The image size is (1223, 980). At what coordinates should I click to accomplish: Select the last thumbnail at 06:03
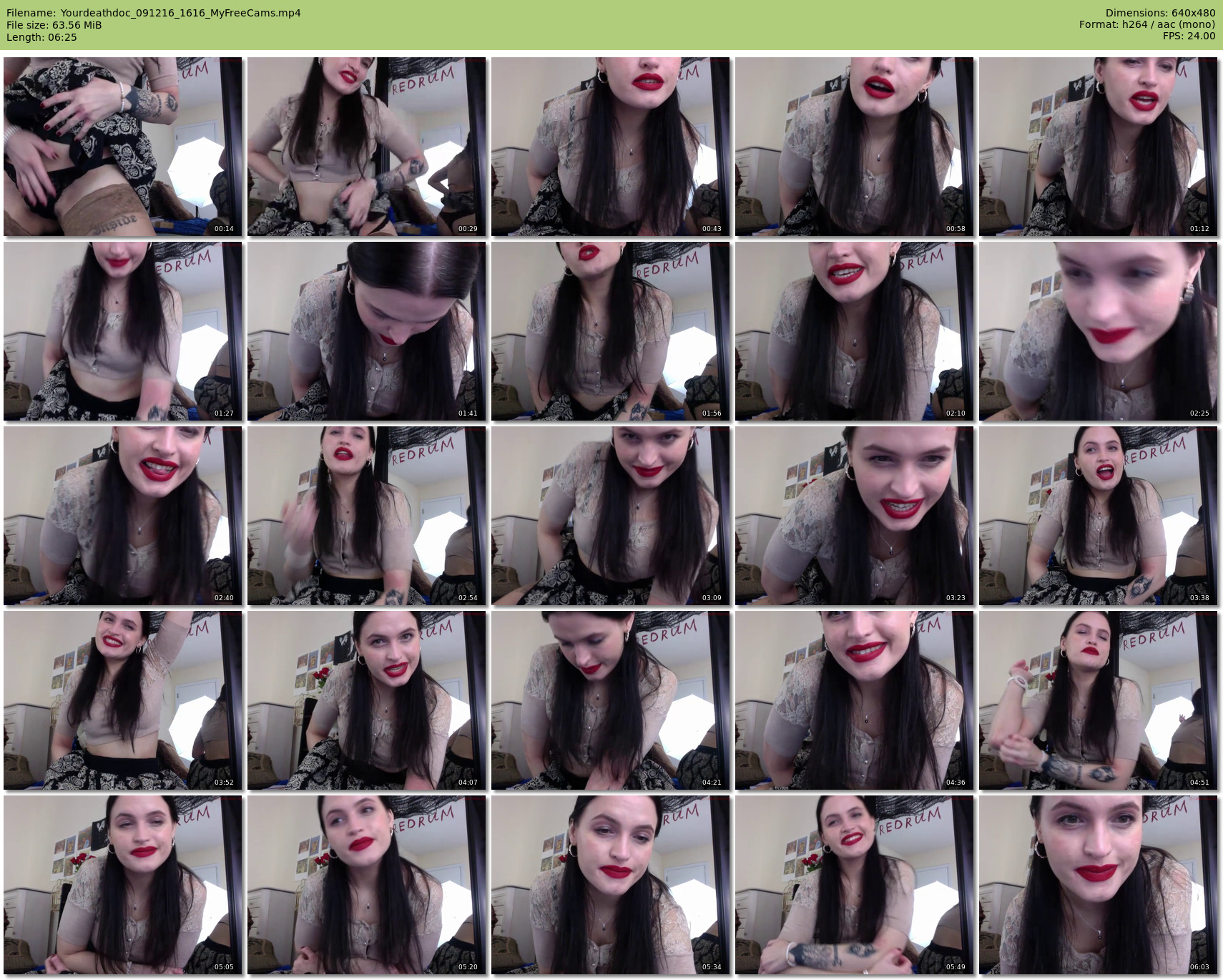[x=1098, y=885]
